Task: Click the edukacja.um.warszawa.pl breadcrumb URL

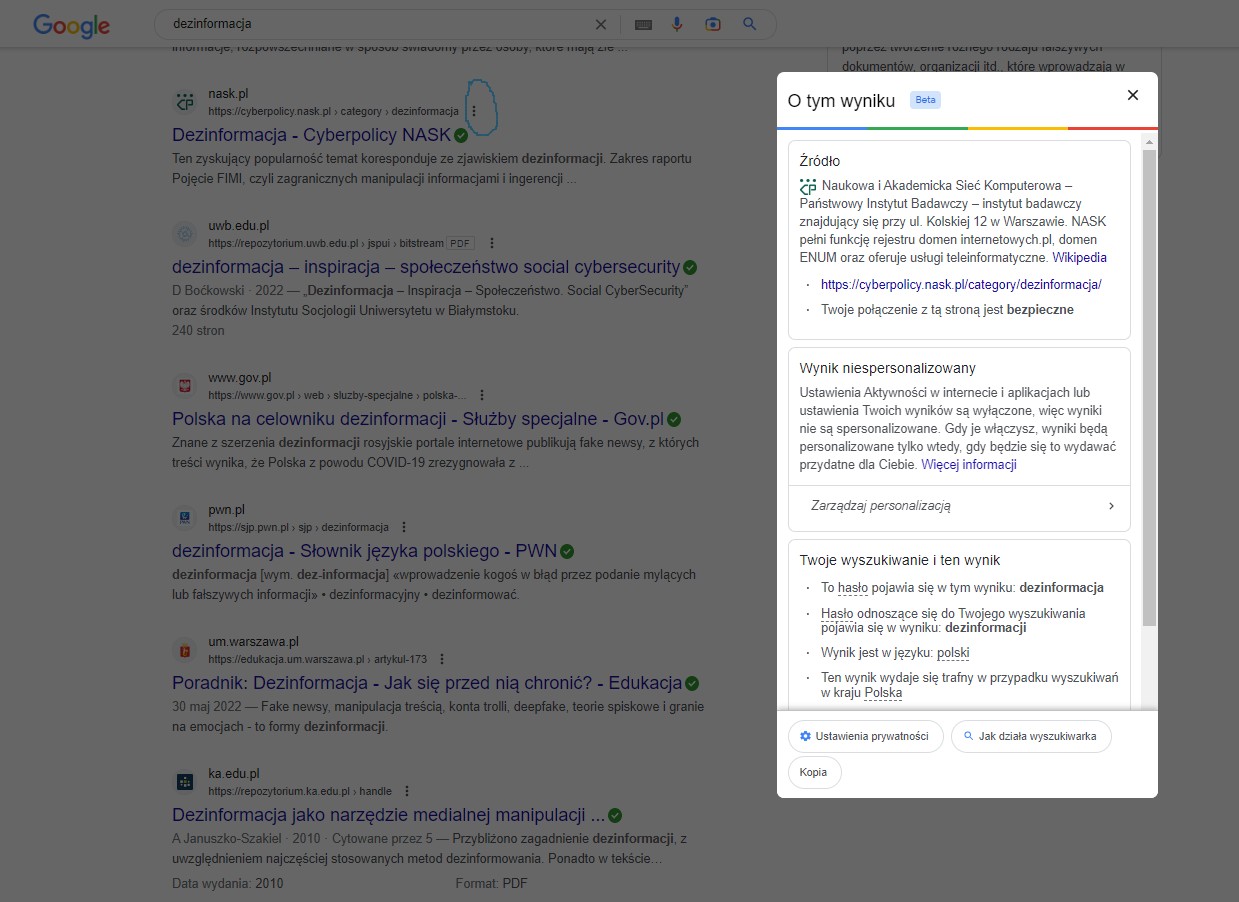Action: [x=317, y=659]
